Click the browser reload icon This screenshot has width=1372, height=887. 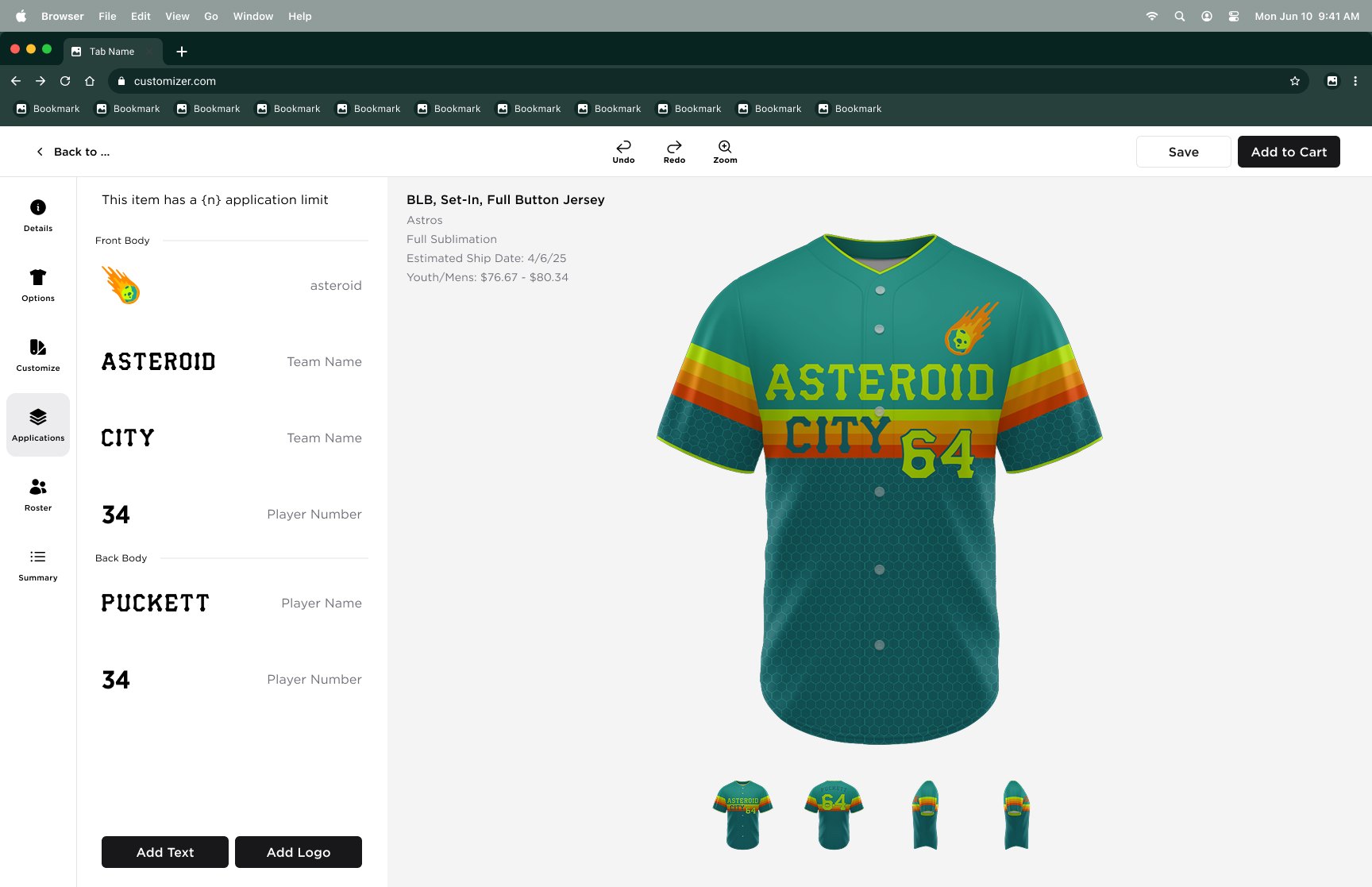(65, 81)
